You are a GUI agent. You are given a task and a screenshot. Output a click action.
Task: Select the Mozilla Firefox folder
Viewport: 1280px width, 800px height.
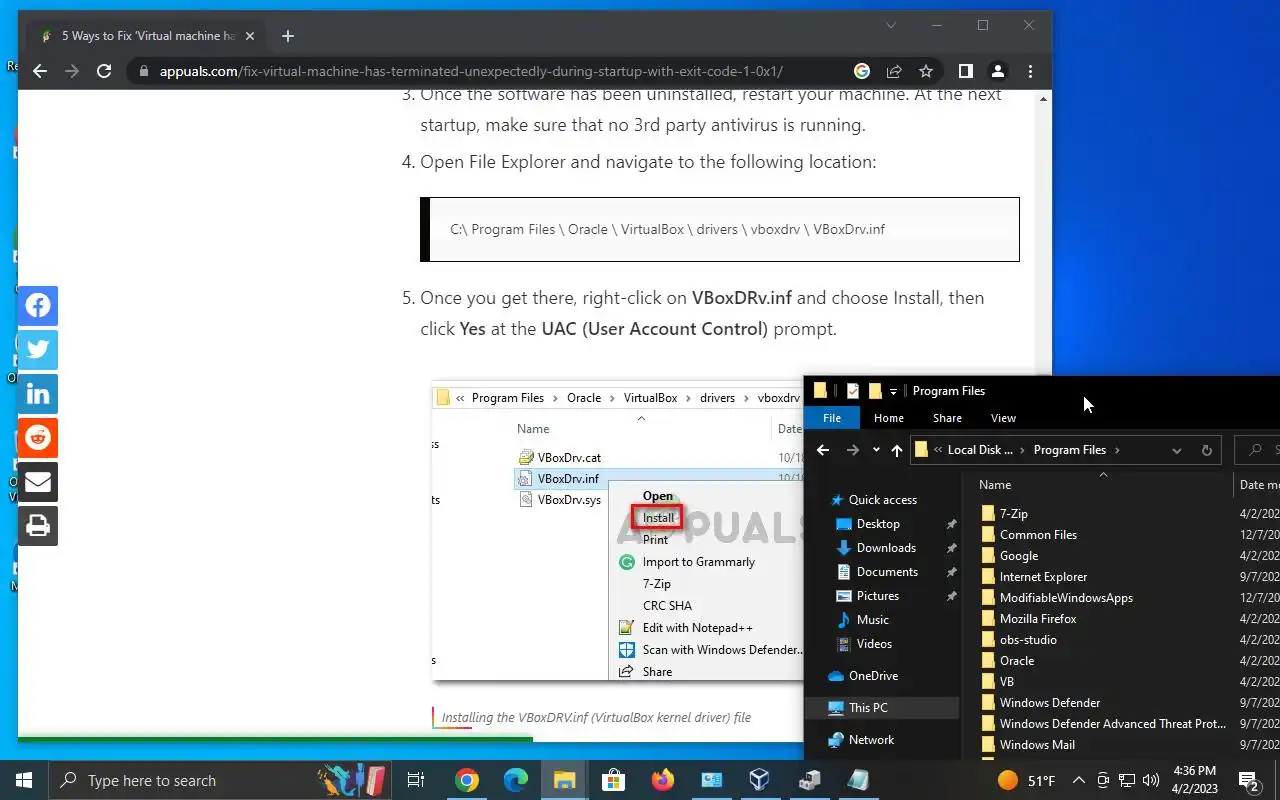1038,619
